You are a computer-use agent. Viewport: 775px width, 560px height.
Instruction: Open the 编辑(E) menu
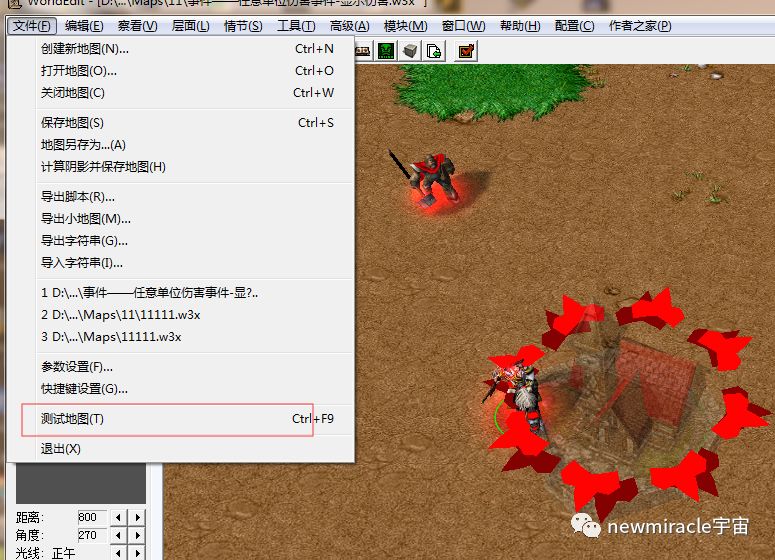(x=84, y=26)
